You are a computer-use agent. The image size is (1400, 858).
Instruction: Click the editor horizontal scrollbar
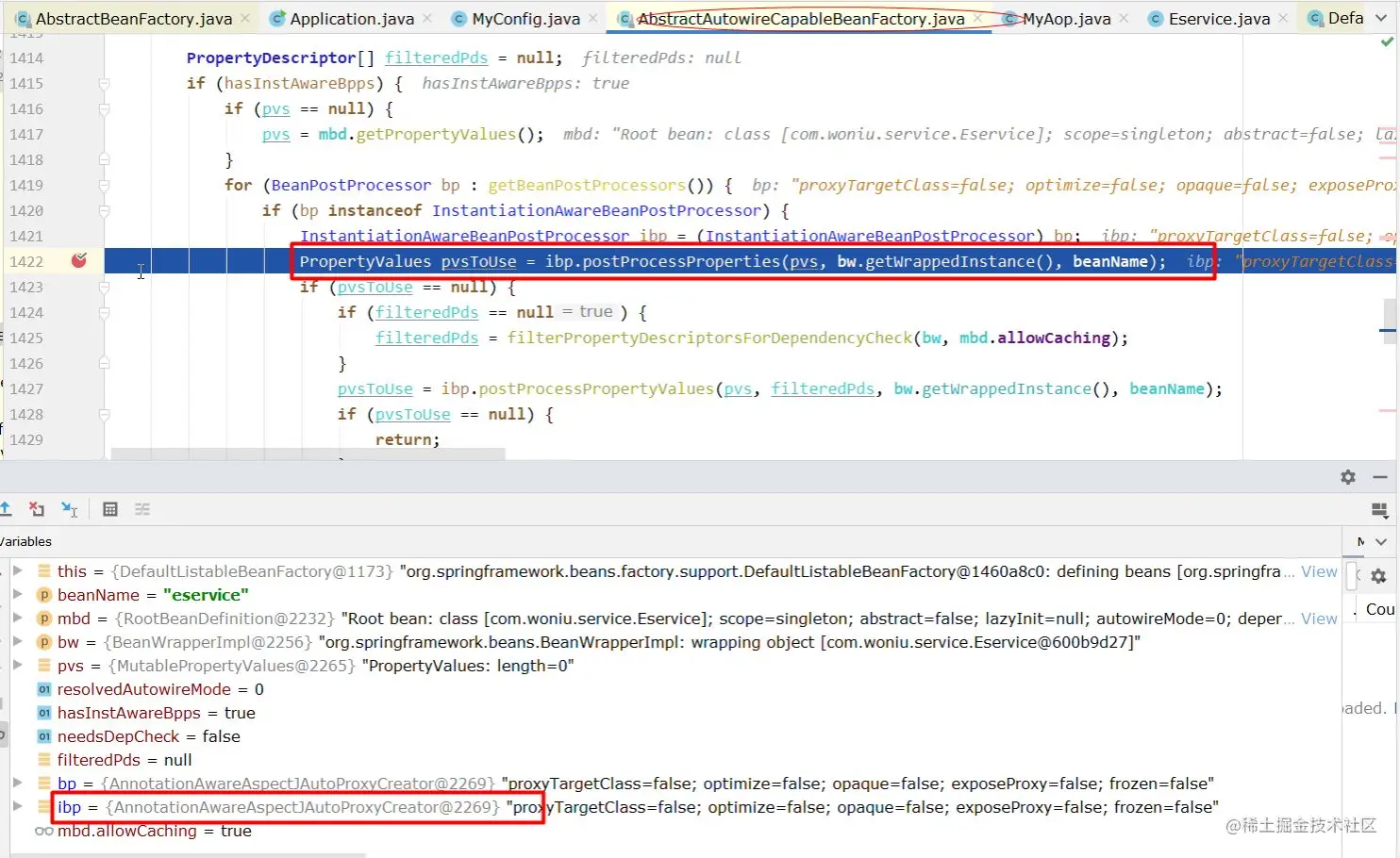click(308, 454)
